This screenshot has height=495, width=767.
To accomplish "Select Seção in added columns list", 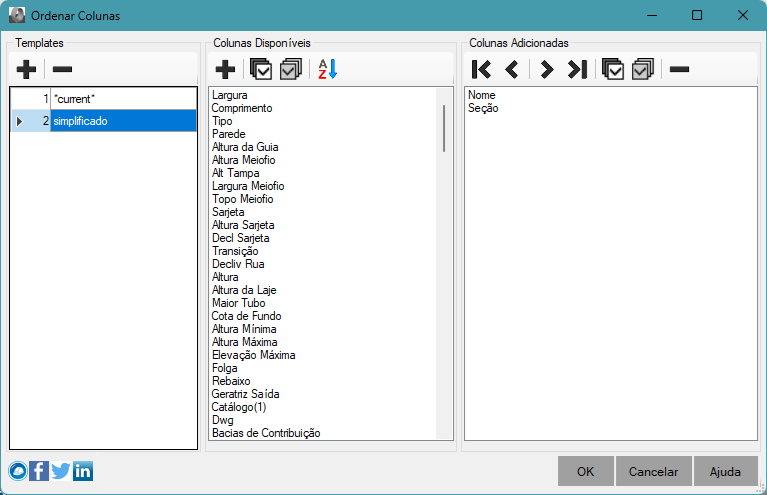I will tap(483, 108).
